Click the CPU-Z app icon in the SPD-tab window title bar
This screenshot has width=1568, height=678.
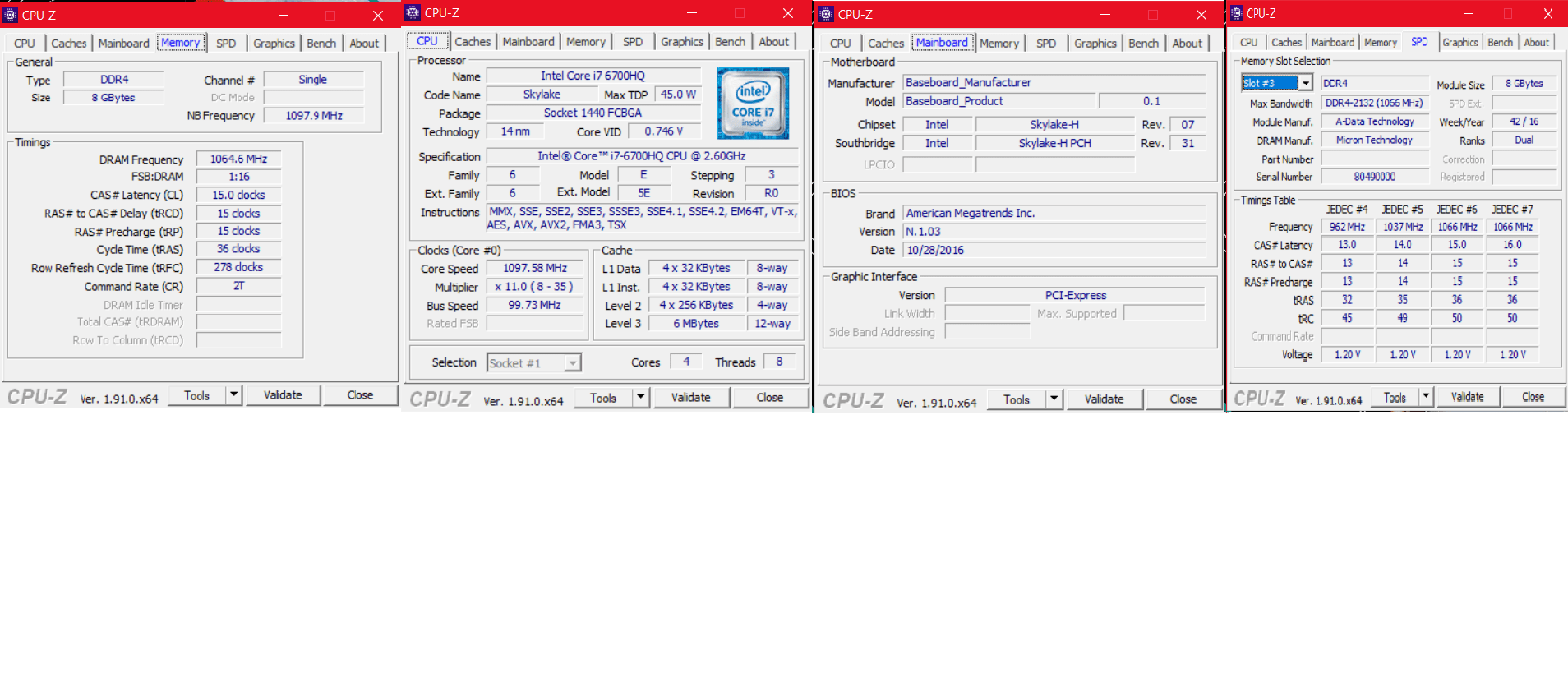pos(1236,13)
